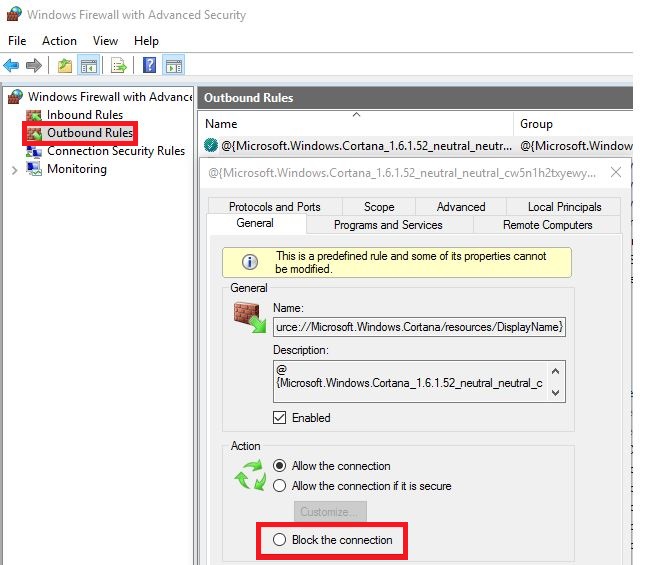Open the Help menu
This screenshot has height=565, width=670.
(146, 41)
